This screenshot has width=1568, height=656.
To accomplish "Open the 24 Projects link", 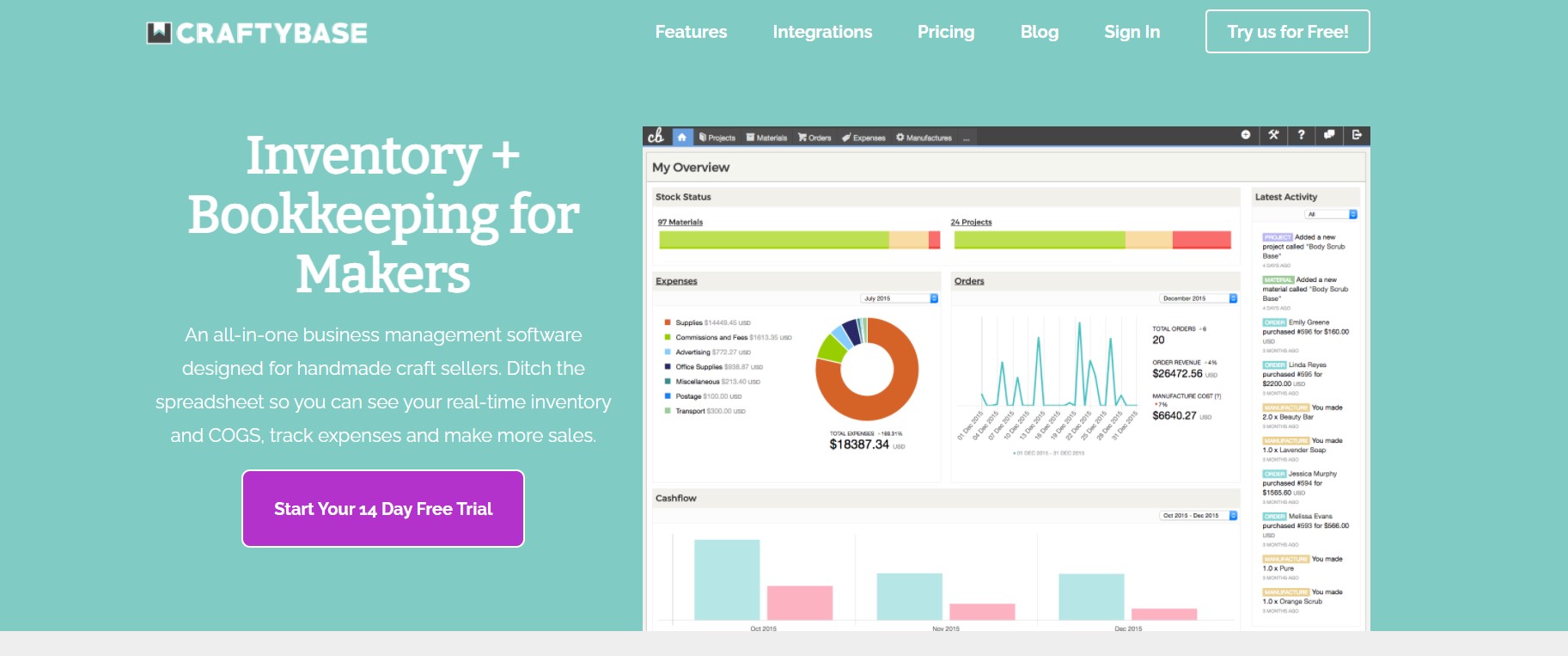I will (x=971, y=222).
